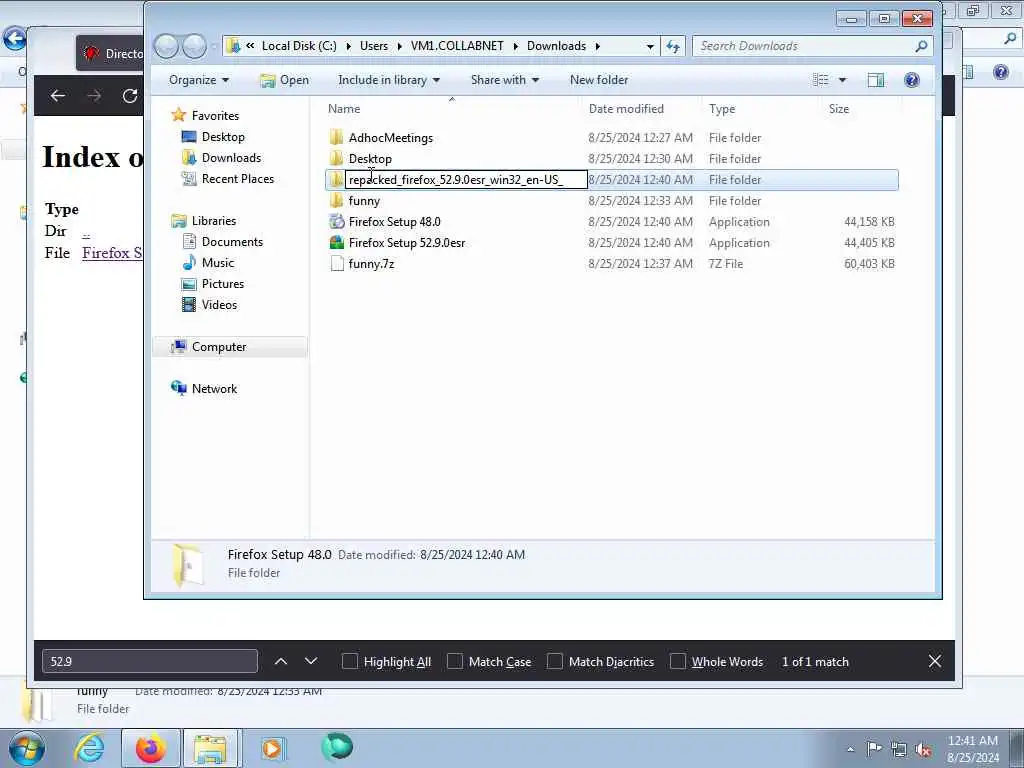
Task: Select Firefox Setup 48.0 application icon
Action: (336, 221)
